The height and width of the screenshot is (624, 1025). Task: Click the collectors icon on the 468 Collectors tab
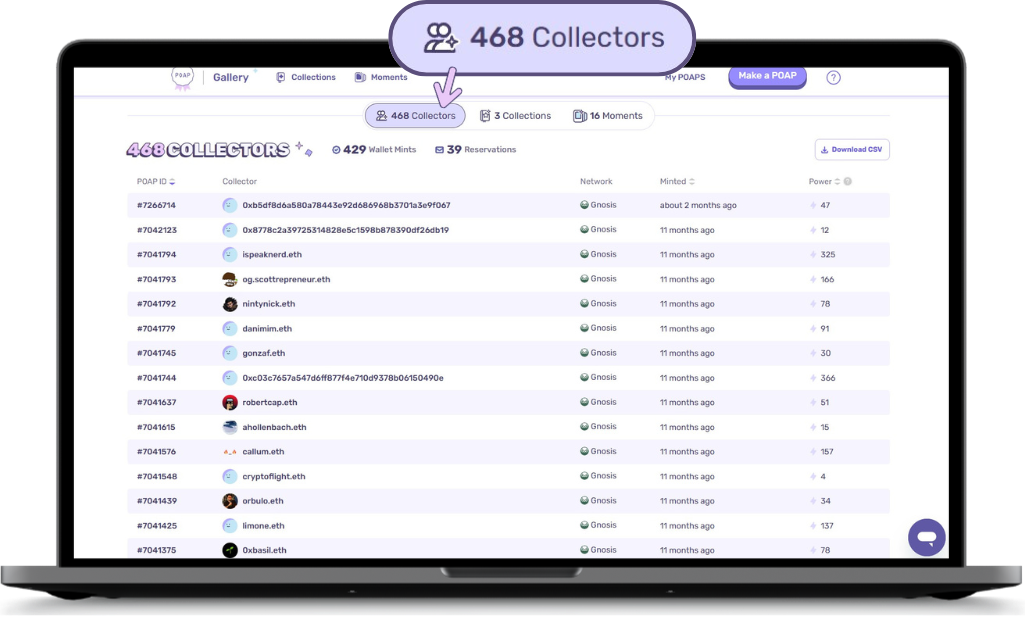click(381, 115)
